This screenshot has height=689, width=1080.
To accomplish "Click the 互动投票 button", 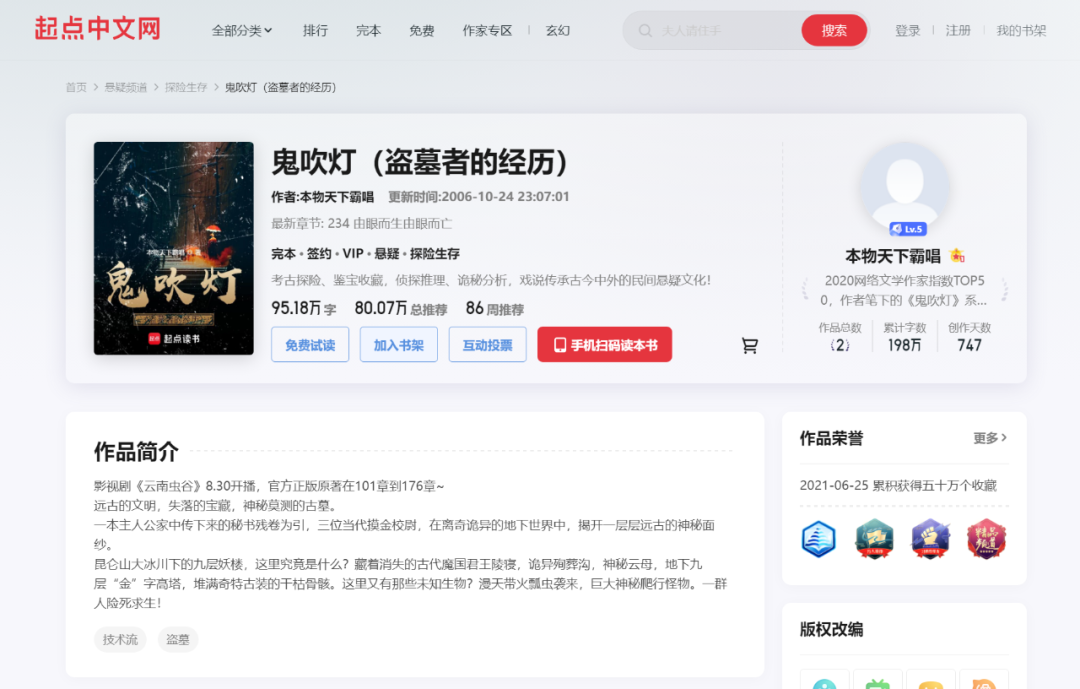I will pos(488,344).
